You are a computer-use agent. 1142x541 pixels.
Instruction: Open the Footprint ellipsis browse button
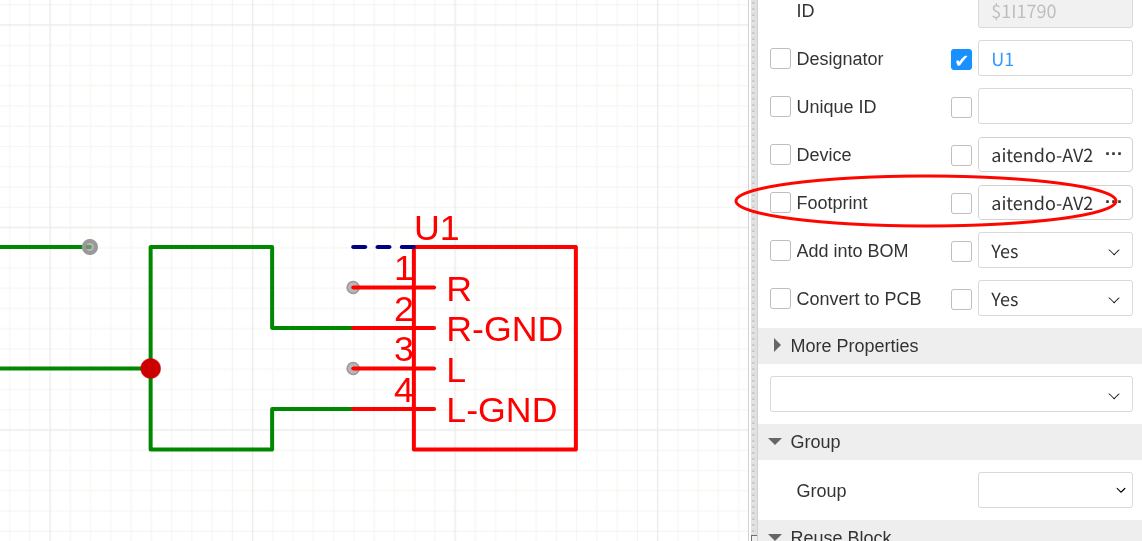1113,202
